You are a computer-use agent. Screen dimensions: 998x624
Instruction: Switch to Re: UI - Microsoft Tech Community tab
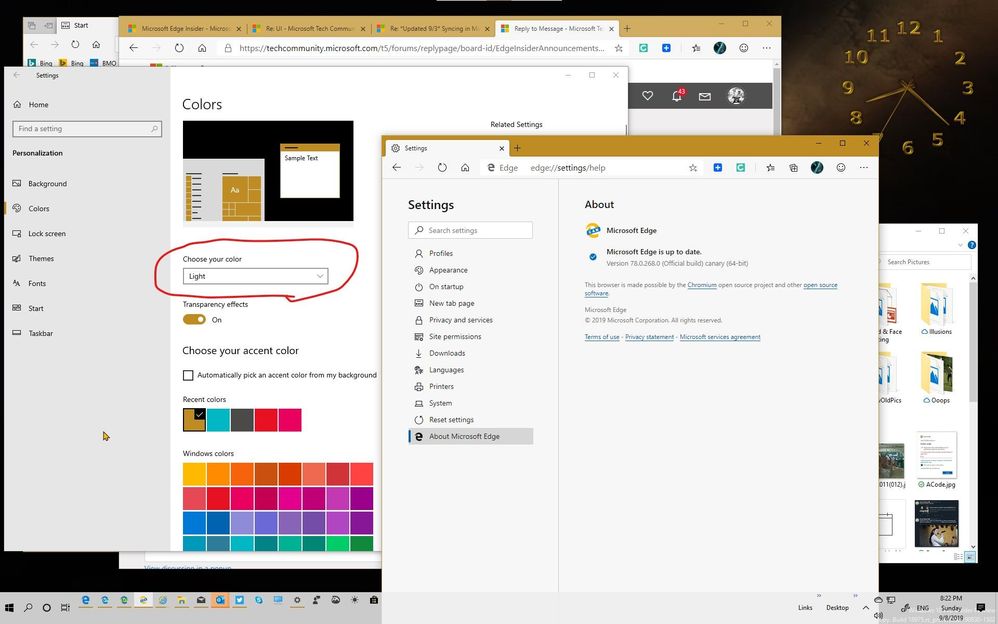[x=309, y=28]
